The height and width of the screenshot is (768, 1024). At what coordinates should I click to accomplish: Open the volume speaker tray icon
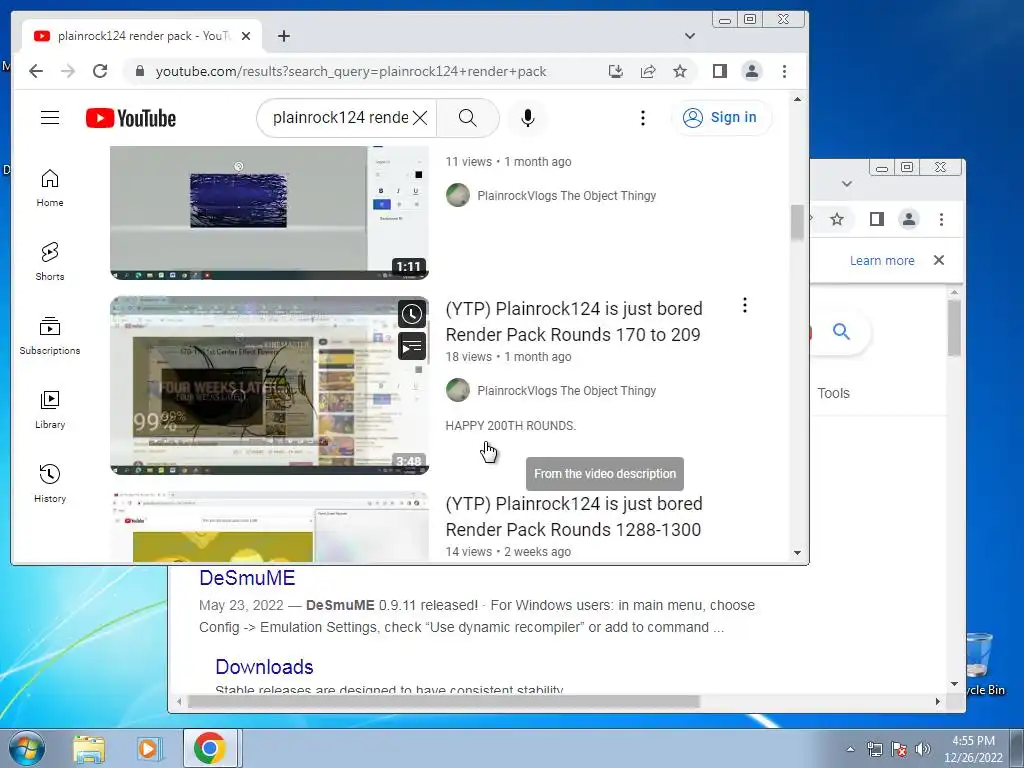pos(923,749)
